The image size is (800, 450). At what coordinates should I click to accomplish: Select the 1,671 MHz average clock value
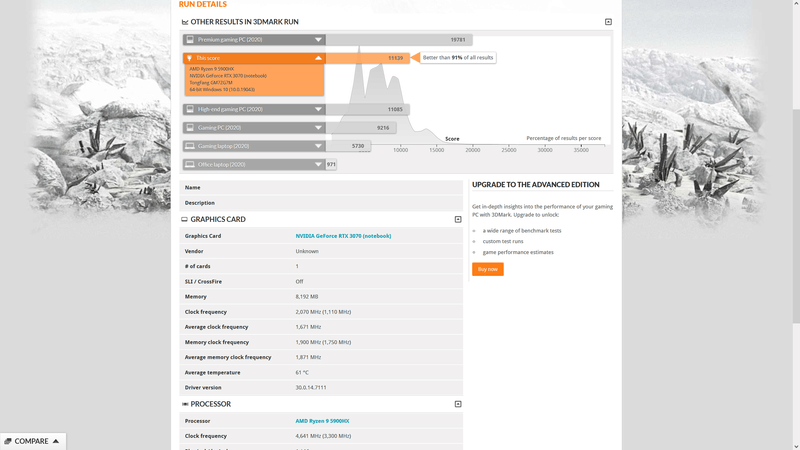coord(308,327)
